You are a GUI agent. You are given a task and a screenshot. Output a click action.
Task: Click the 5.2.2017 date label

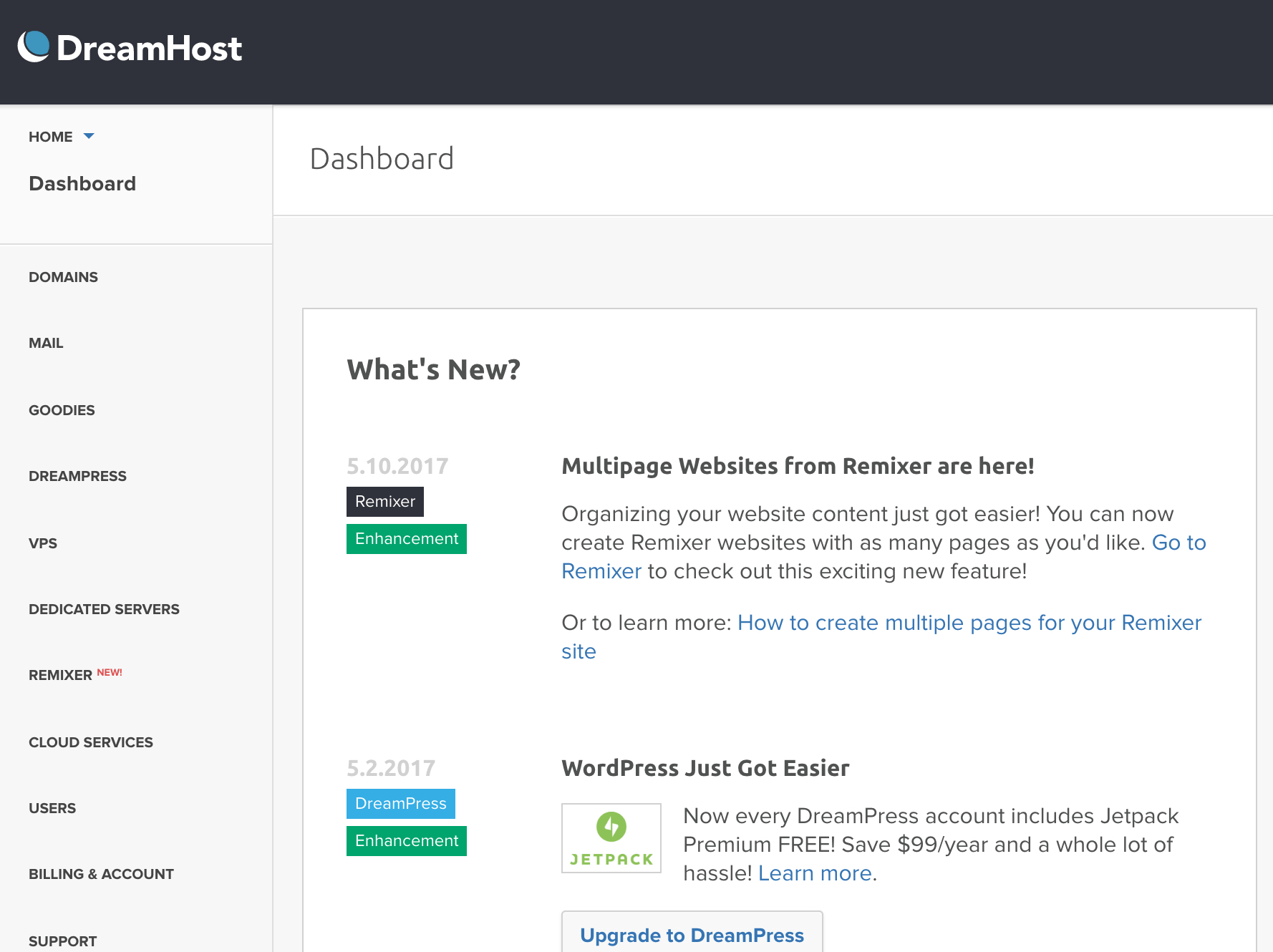[391, 768]
